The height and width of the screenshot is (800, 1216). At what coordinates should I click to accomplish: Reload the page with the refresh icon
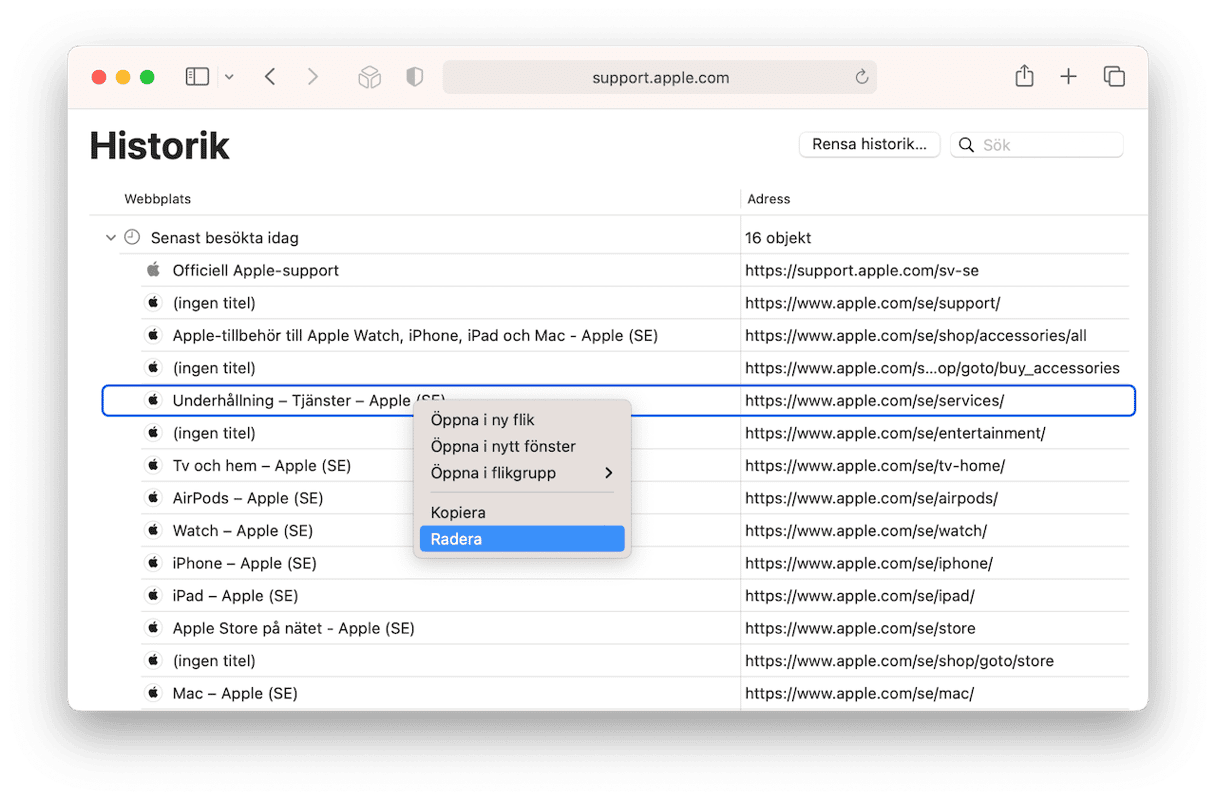(861, 77)
